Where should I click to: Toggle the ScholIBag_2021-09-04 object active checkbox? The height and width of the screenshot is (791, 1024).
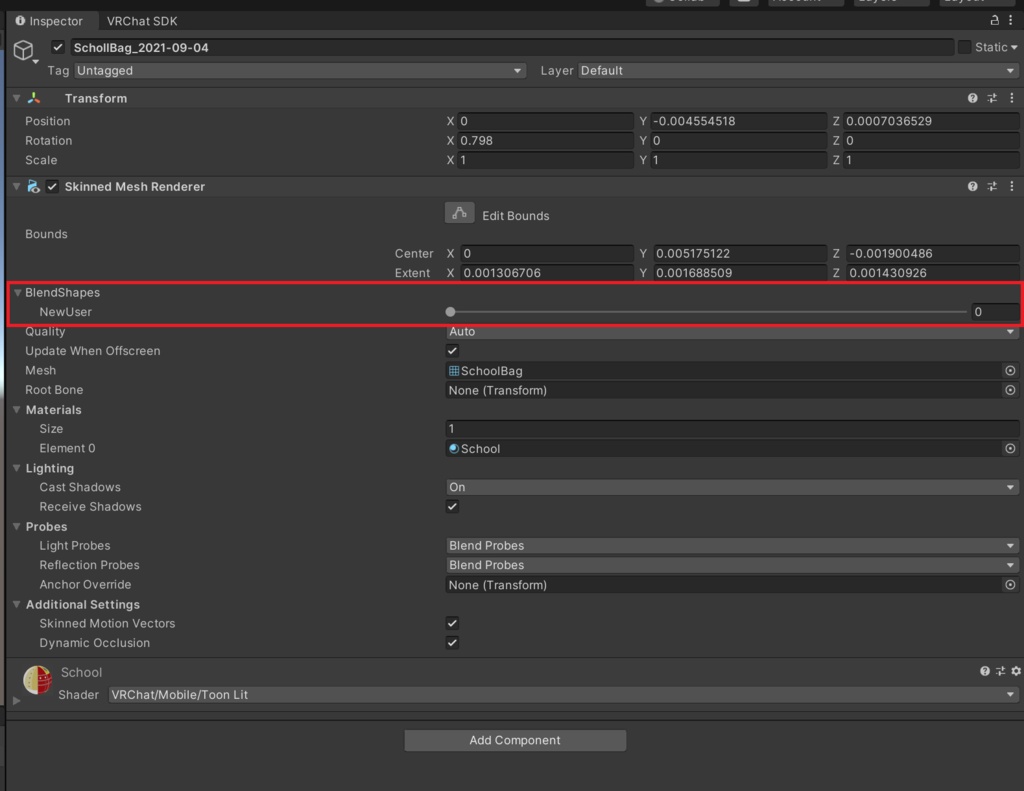pos(58,47)
